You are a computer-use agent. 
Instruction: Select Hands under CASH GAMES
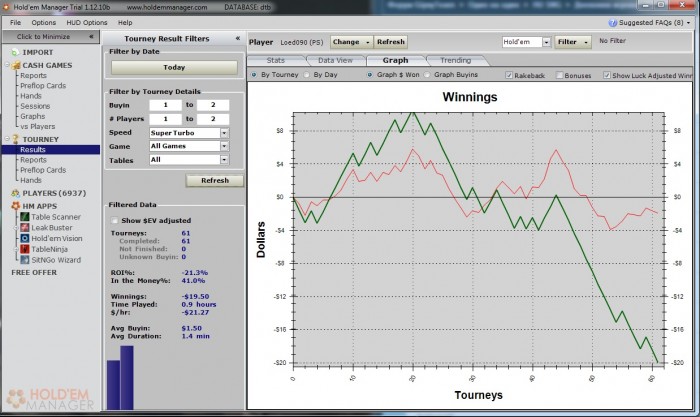[x=31, y=96]
